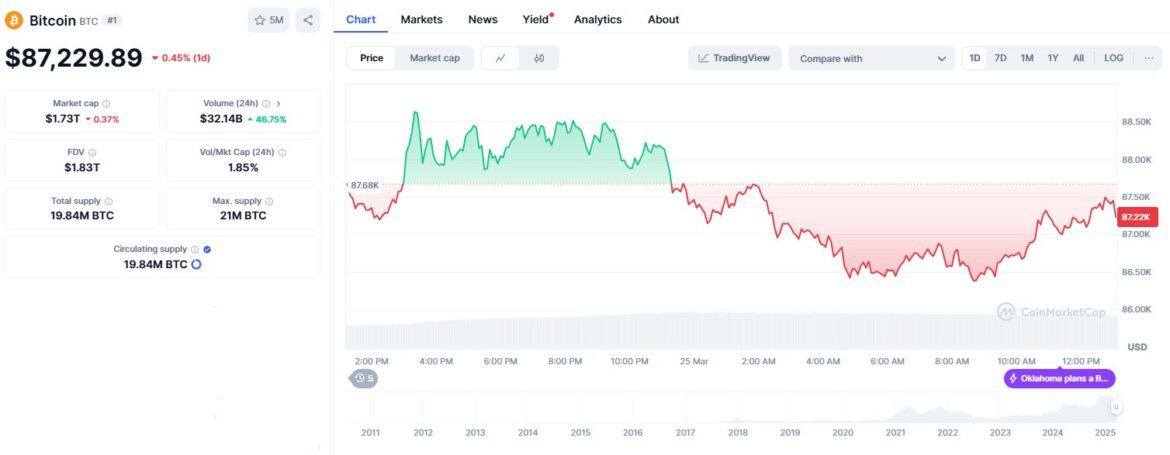The image size is (1170, 455).
Task: Click the Oklahoma plans news badge
Action: [x=1059, y=378]
